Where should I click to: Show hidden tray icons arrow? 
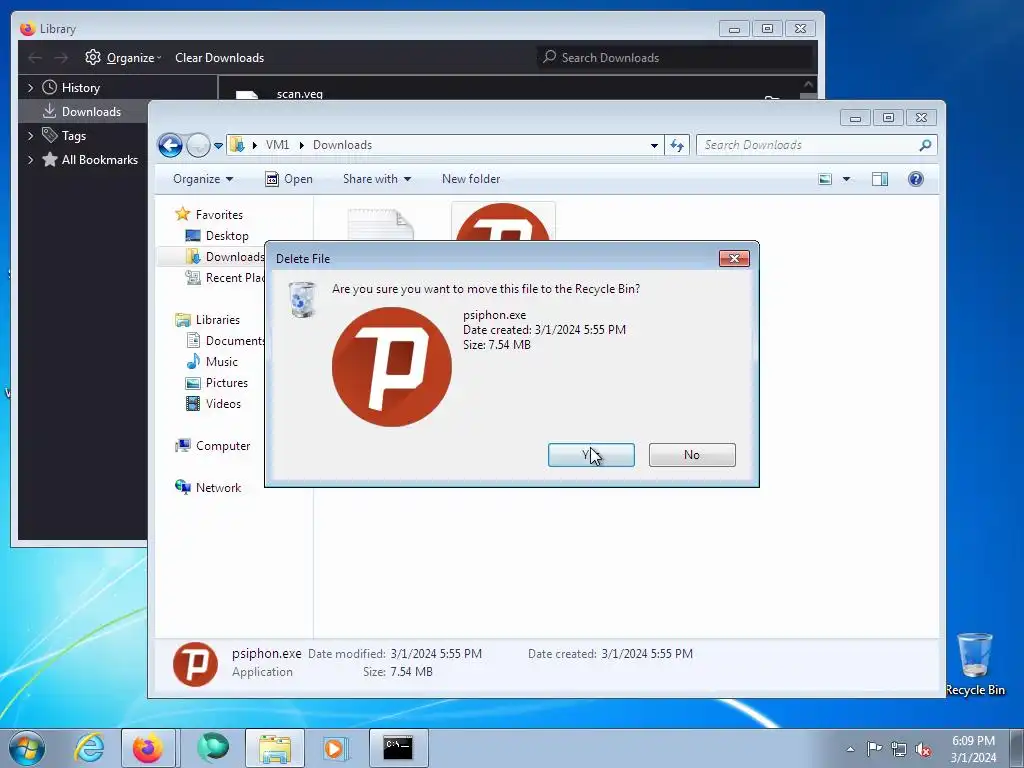pyautogui.click(x=850, y=749)
